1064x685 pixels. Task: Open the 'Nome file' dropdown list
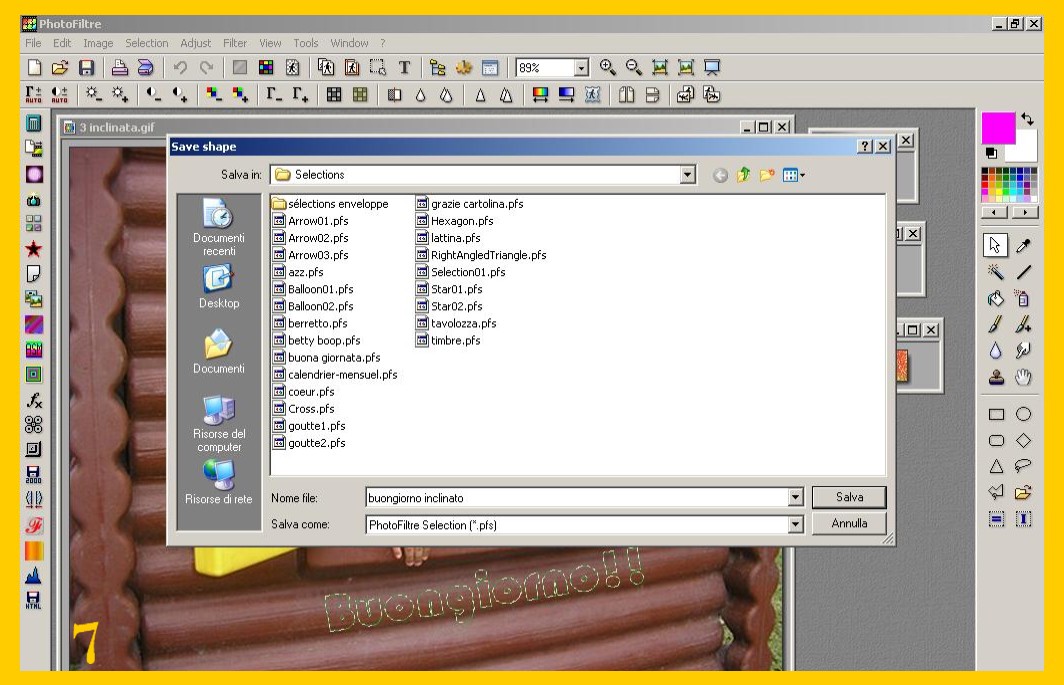pos(795,498)
